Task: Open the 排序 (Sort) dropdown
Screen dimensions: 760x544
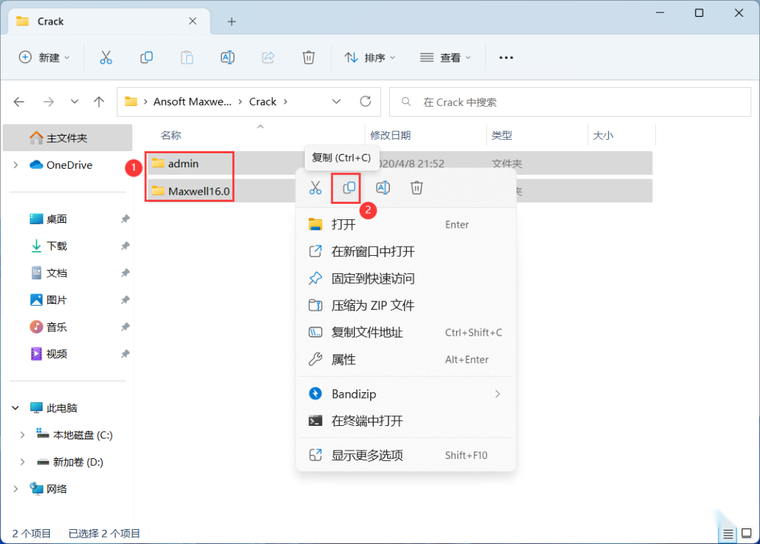Action: click(x=370, y=58)
